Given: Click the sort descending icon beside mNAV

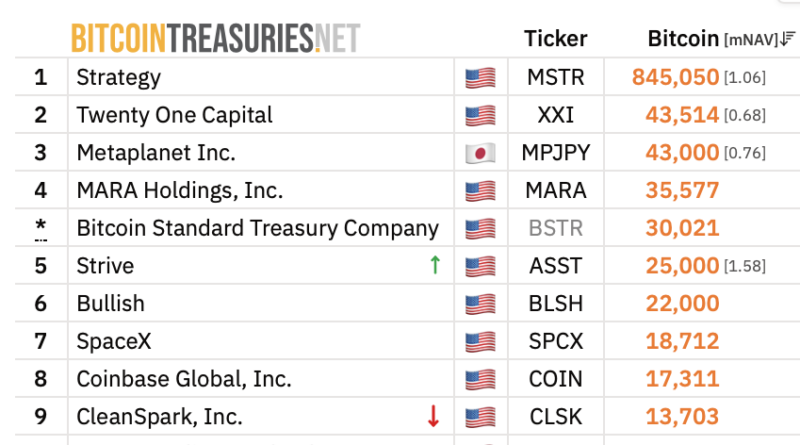Looking at the screenshot, I should pyautogui.click(x=787, y=39).
